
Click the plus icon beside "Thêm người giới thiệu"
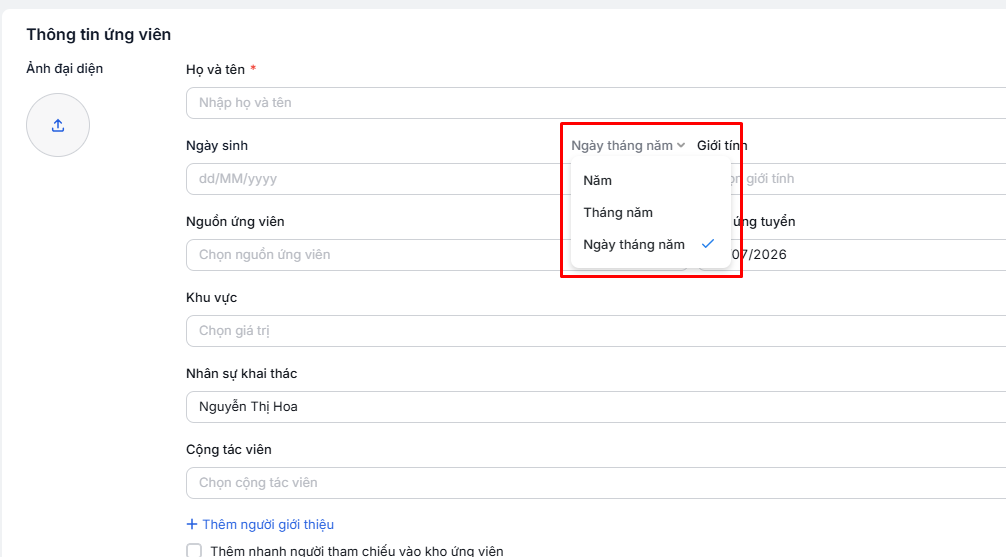click(191, 524)
